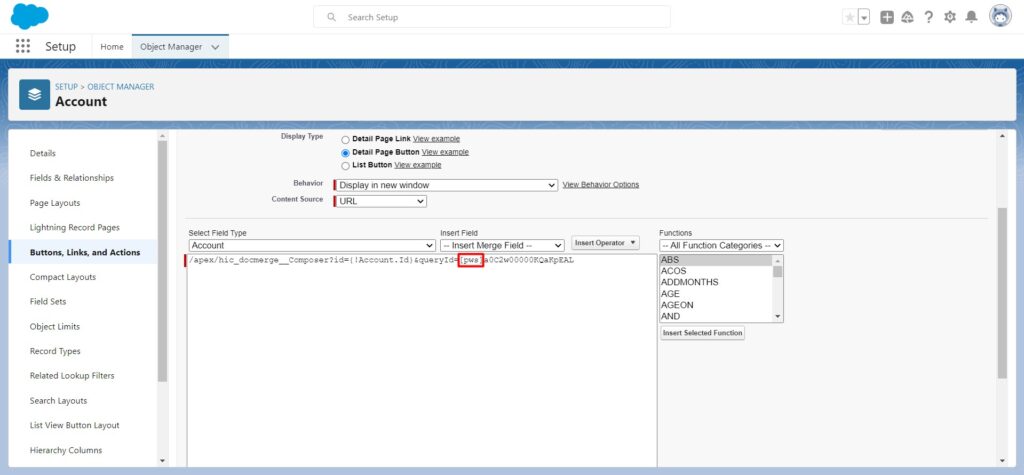Click the main page scrollbar down arrow
Image resolution: width=1024 pixels, height=475 pixels.
coord(1002,461)
